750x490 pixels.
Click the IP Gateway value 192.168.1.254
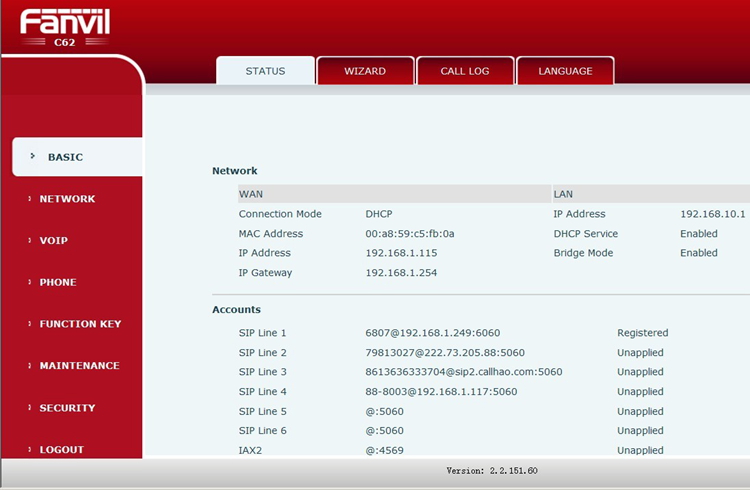(401, 273)
